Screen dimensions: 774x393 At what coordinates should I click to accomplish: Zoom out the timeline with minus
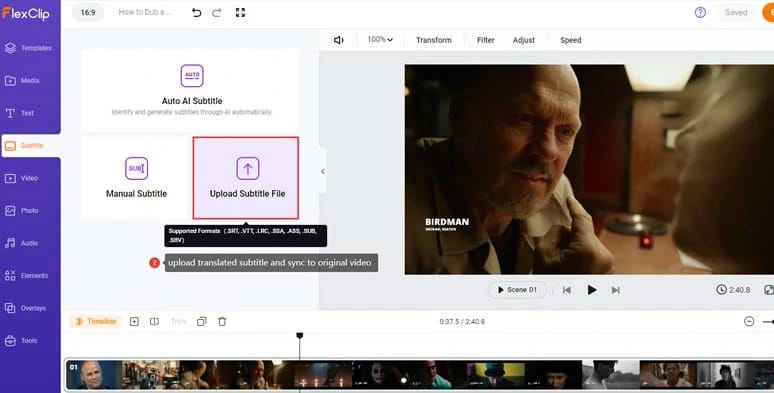click(x=749, y=321)
